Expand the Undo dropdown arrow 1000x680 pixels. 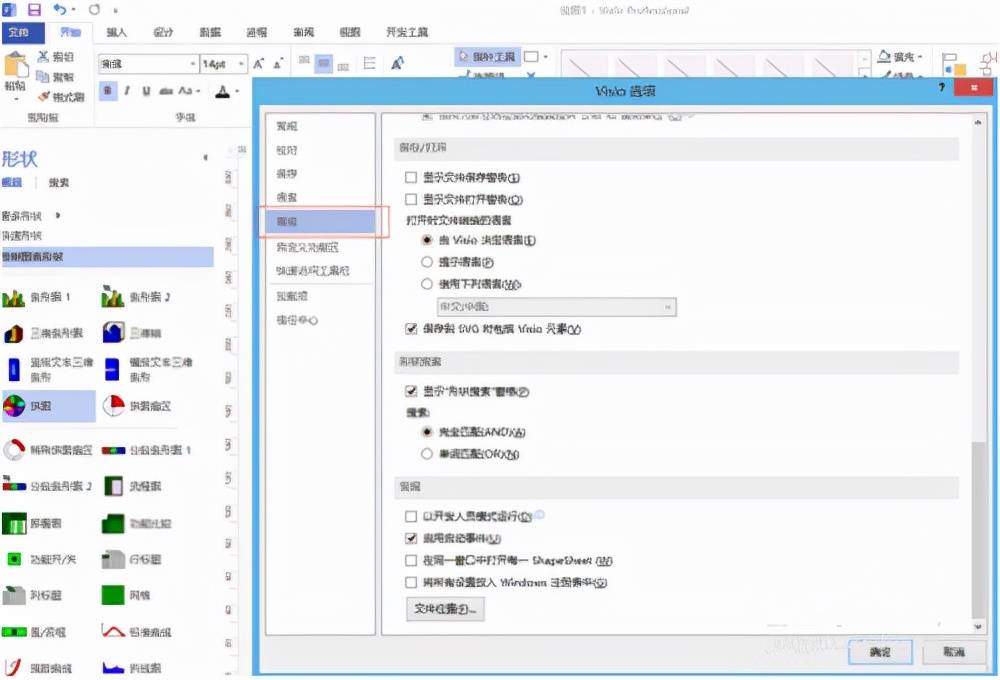pyautogui.click(x=73, y=10)
